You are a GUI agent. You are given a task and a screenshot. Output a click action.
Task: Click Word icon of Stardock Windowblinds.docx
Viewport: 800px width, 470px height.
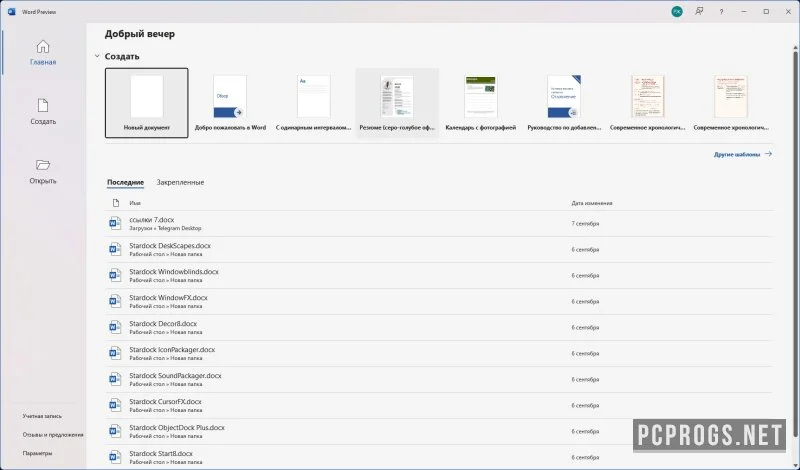point(115,276)
